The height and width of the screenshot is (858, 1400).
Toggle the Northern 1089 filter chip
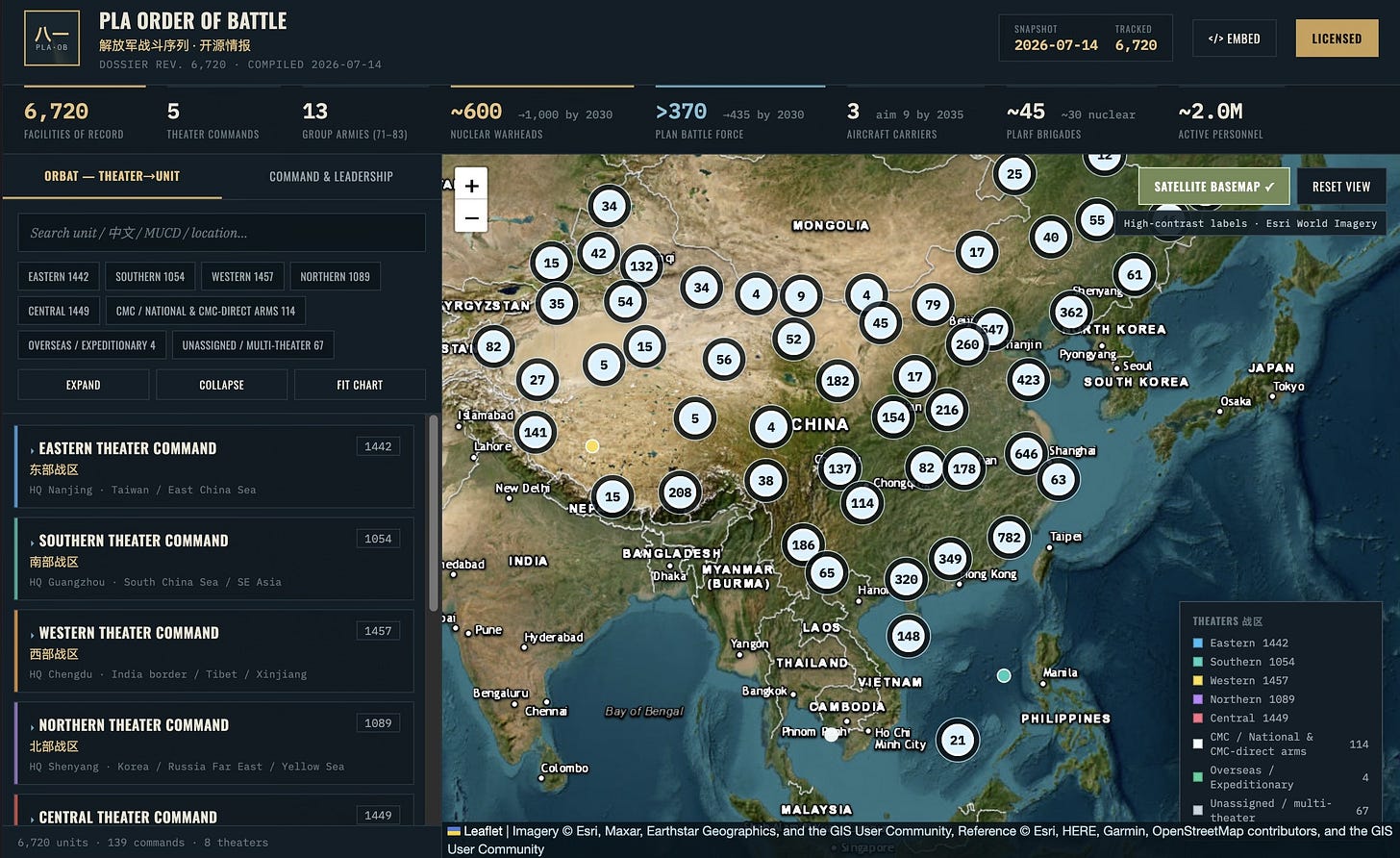pos(335,277)
